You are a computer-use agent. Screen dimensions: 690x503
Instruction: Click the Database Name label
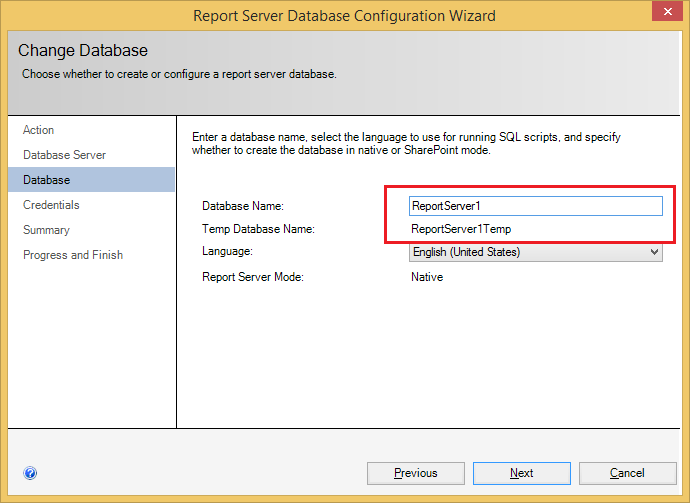[x=243, y=206]
